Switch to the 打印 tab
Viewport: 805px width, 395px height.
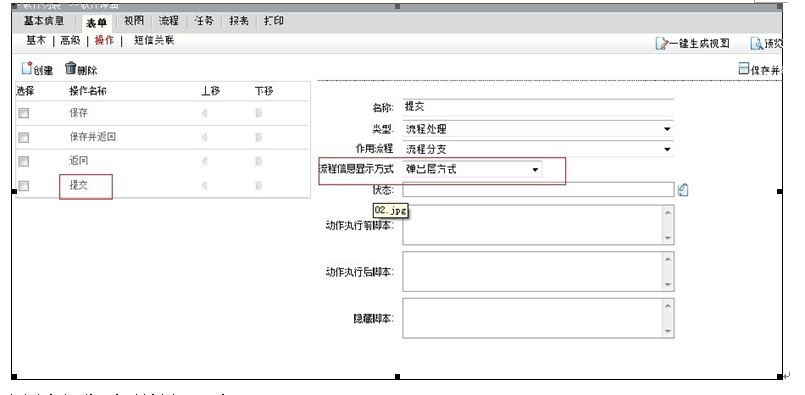[274, 21]
